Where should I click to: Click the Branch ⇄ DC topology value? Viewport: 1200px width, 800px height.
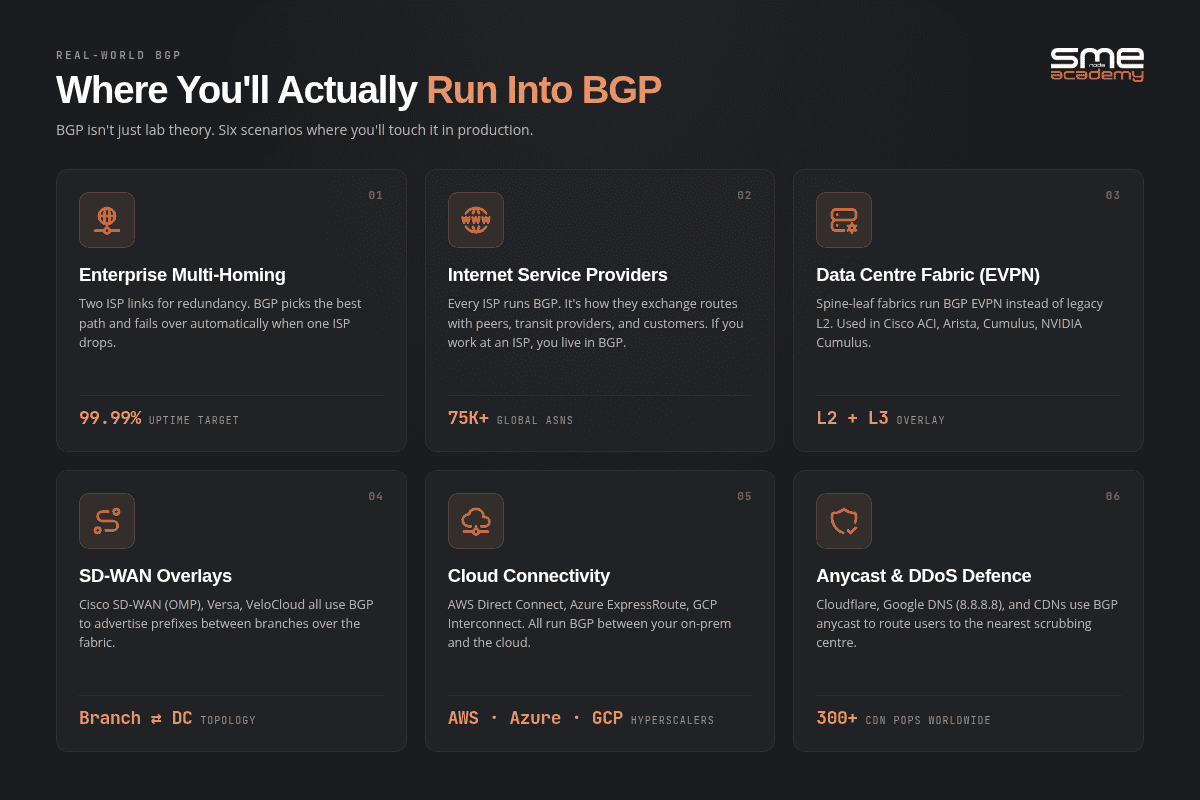[135, 718]
